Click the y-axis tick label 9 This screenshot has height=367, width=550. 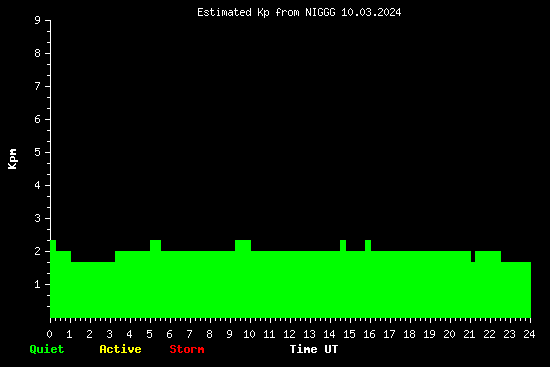click(37, 21)
